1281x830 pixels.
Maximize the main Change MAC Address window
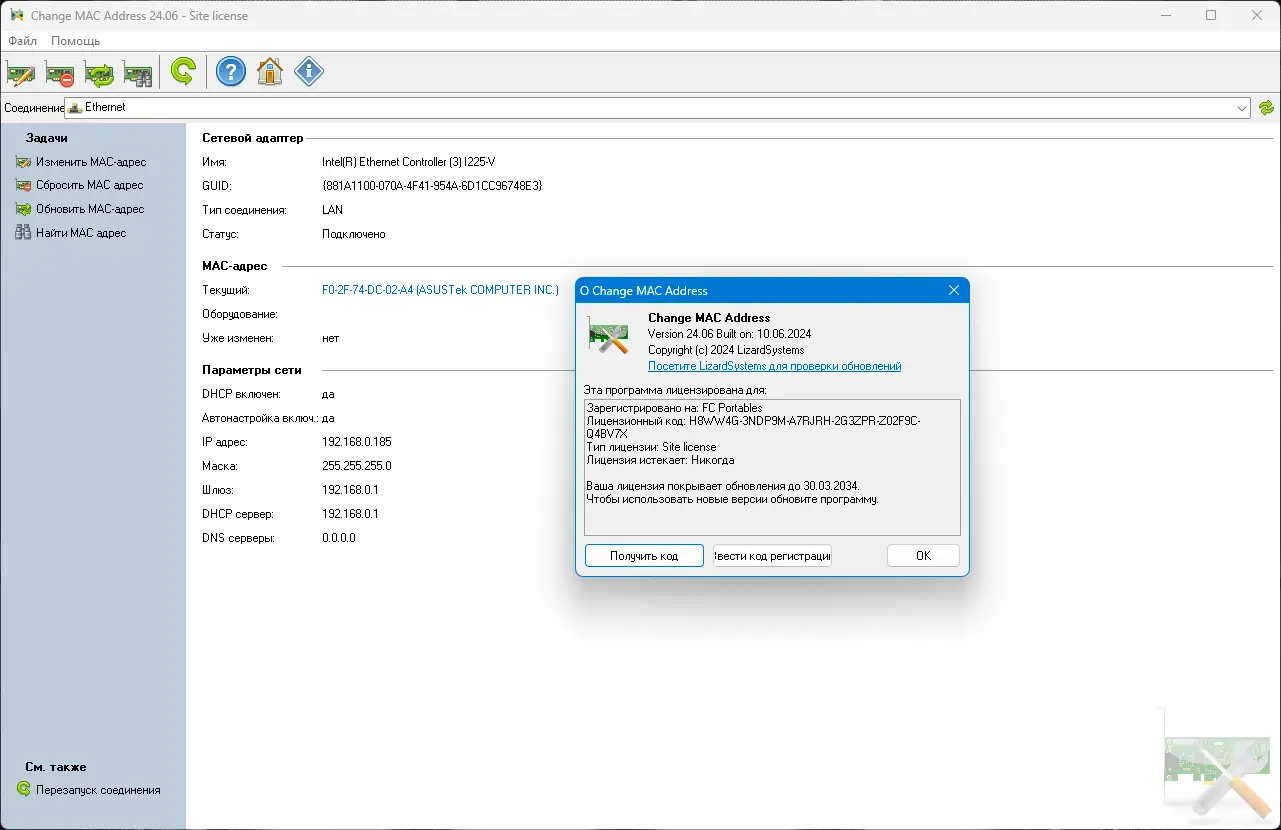1211,16
